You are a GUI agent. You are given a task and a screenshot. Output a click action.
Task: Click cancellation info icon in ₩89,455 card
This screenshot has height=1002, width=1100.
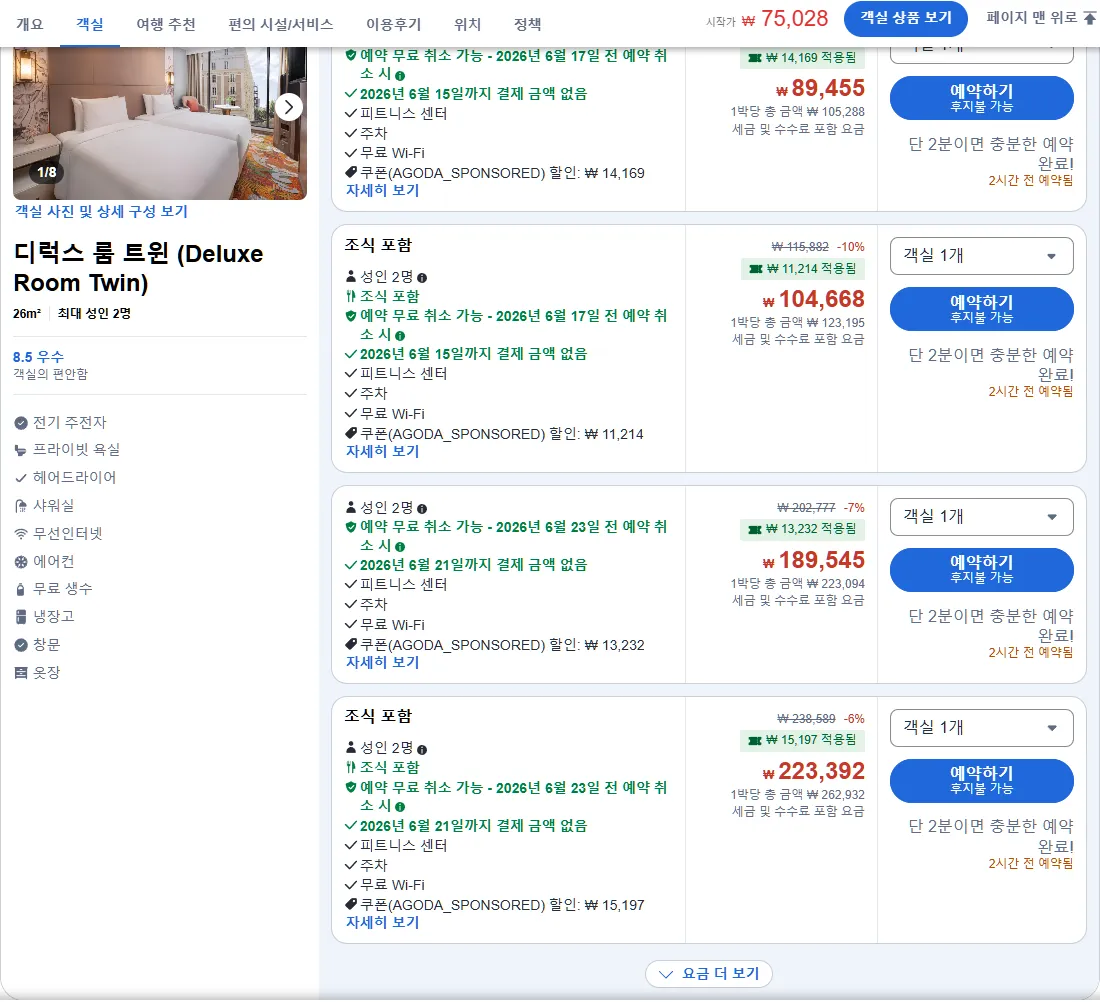coord(400,76)
